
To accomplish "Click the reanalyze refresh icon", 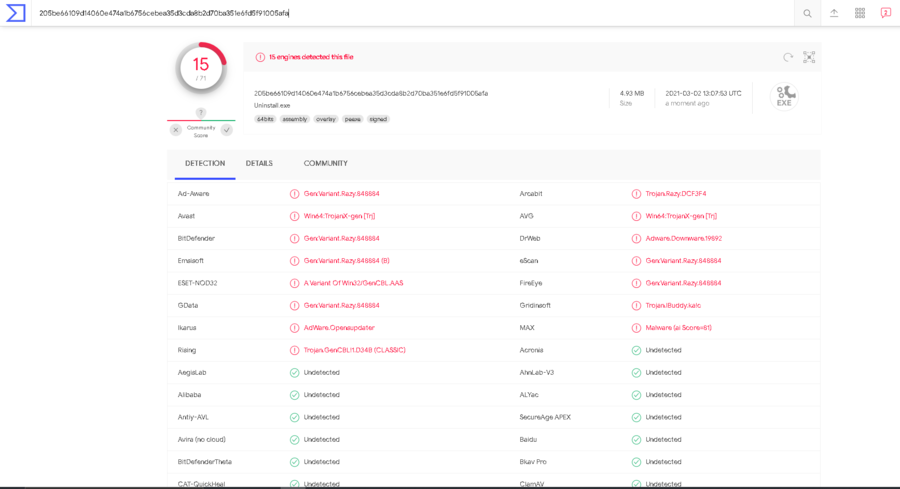I will (x=788, y=57).
